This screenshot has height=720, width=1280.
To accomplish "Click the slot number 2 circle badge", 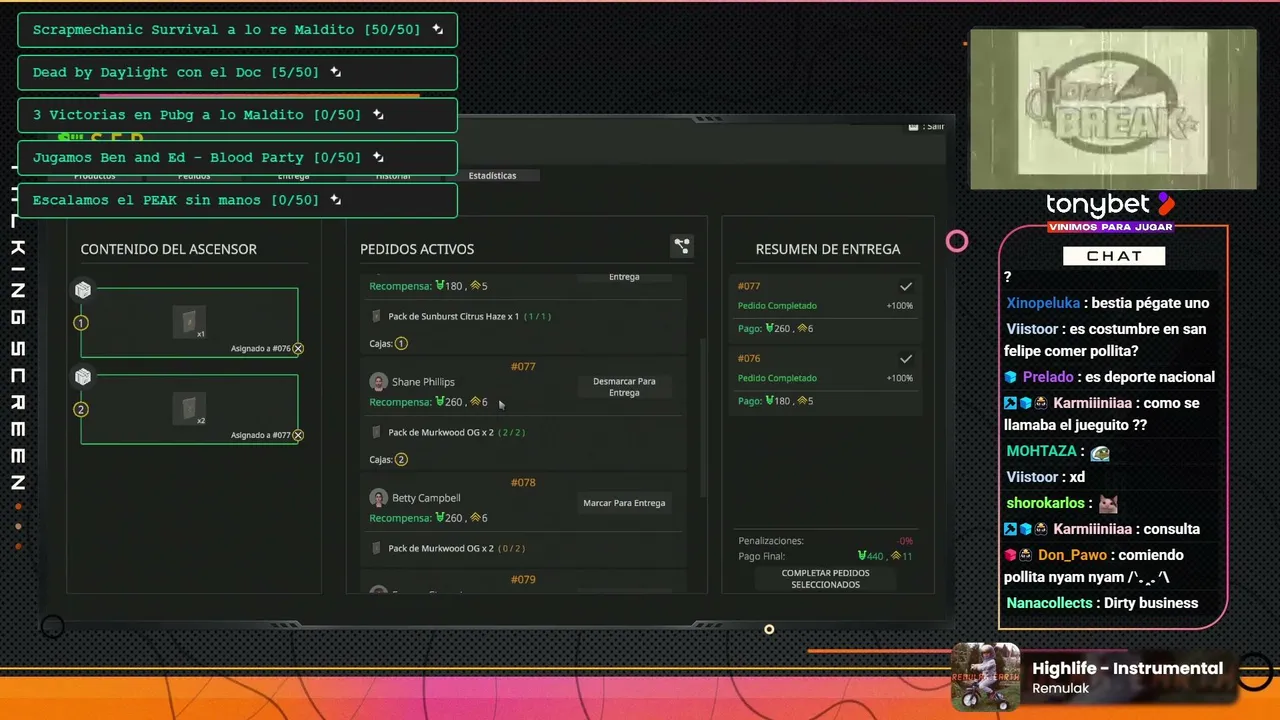I will (81, 409).
